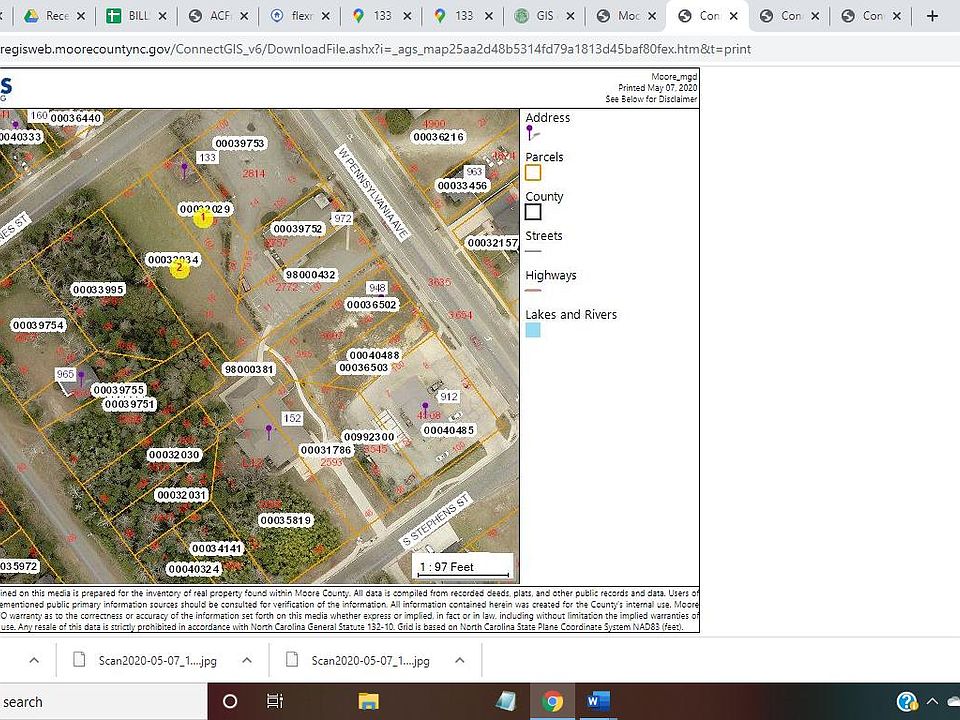Close the flexr tab
Image resolution: width=960 pixels, height=720 pixels.
[x=326, y=16]
